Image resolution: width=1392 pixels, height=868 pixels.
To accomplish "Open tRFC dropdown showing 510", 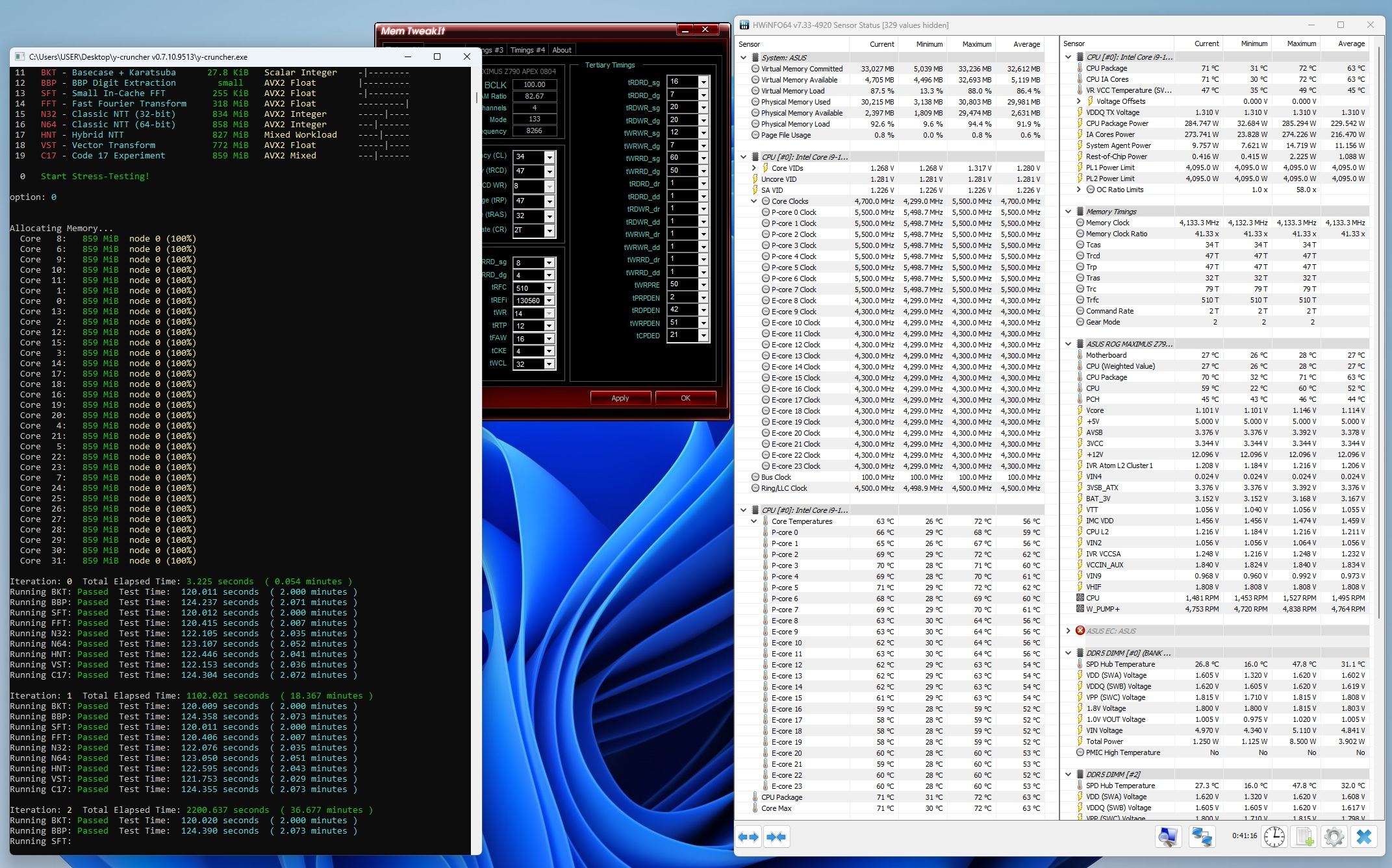I will coord(549,288).
